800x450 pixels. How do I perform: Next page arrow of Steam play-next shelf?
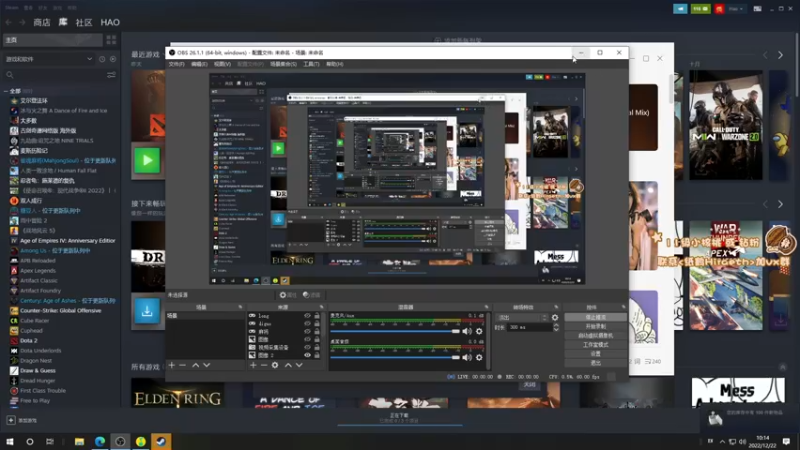pos(780,204)
